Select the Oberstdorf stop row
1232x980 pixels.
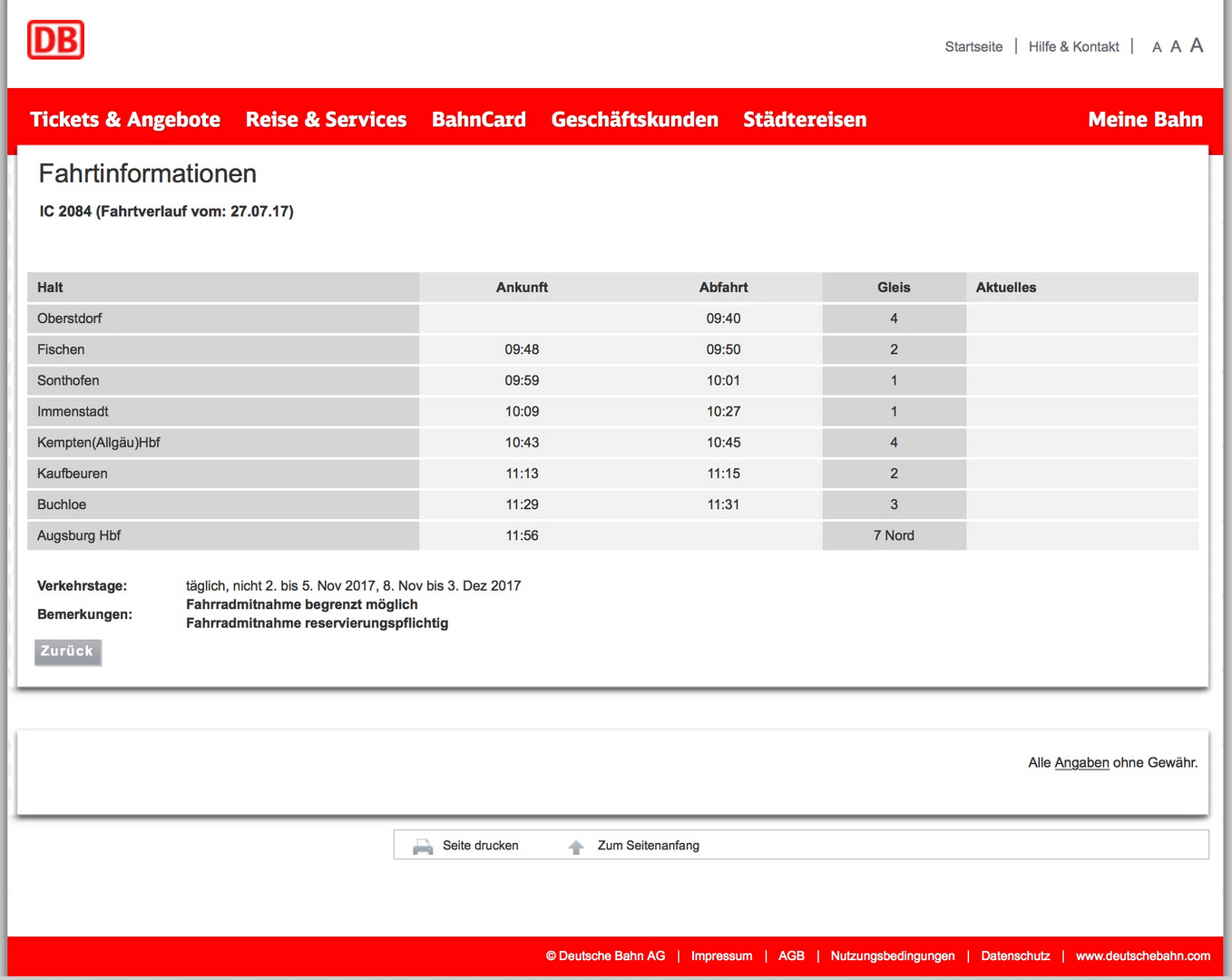tap(612, 318)
